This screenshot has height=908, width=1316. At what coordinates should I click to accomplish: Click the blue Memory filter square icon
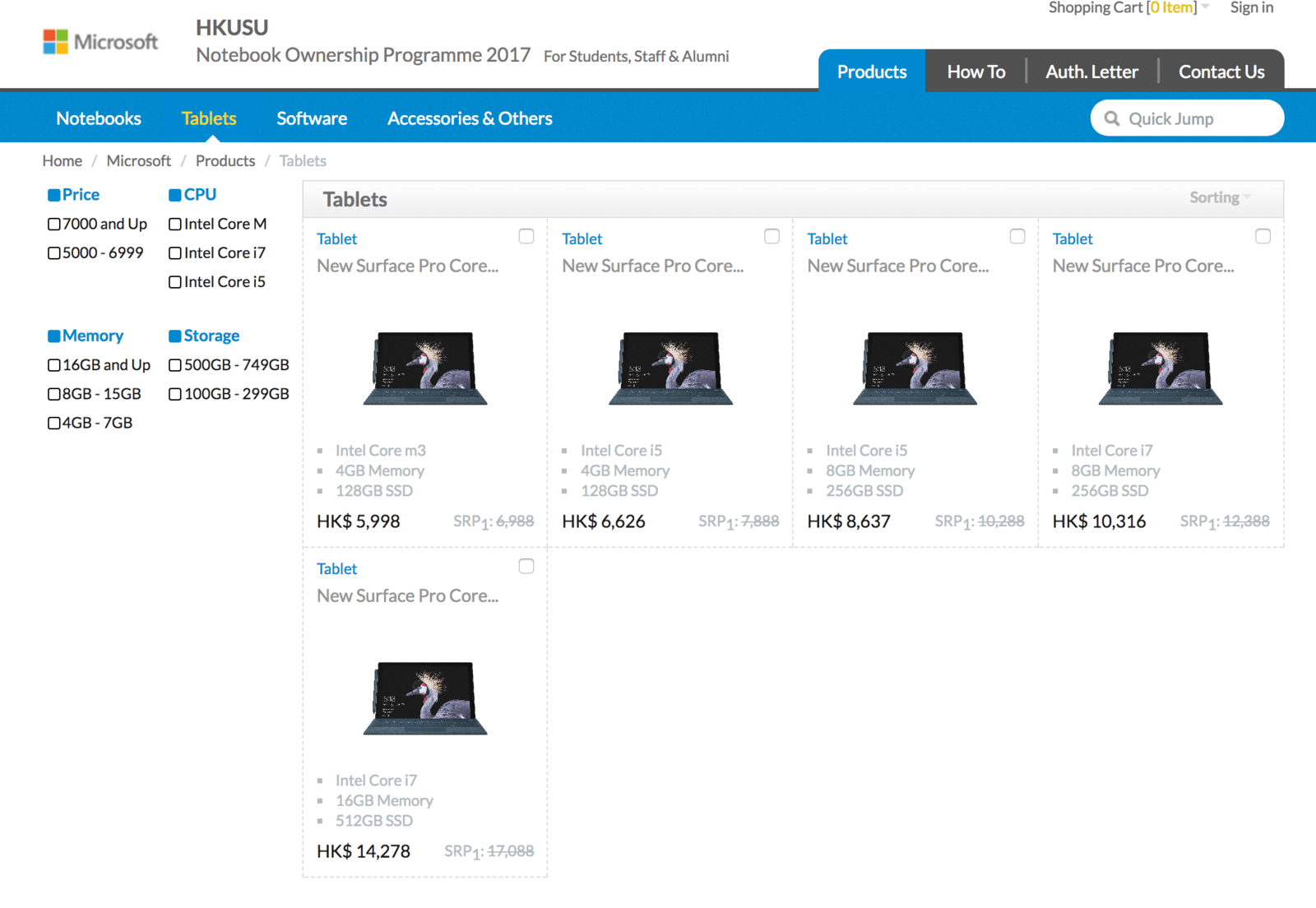click(x=54, y=336)
